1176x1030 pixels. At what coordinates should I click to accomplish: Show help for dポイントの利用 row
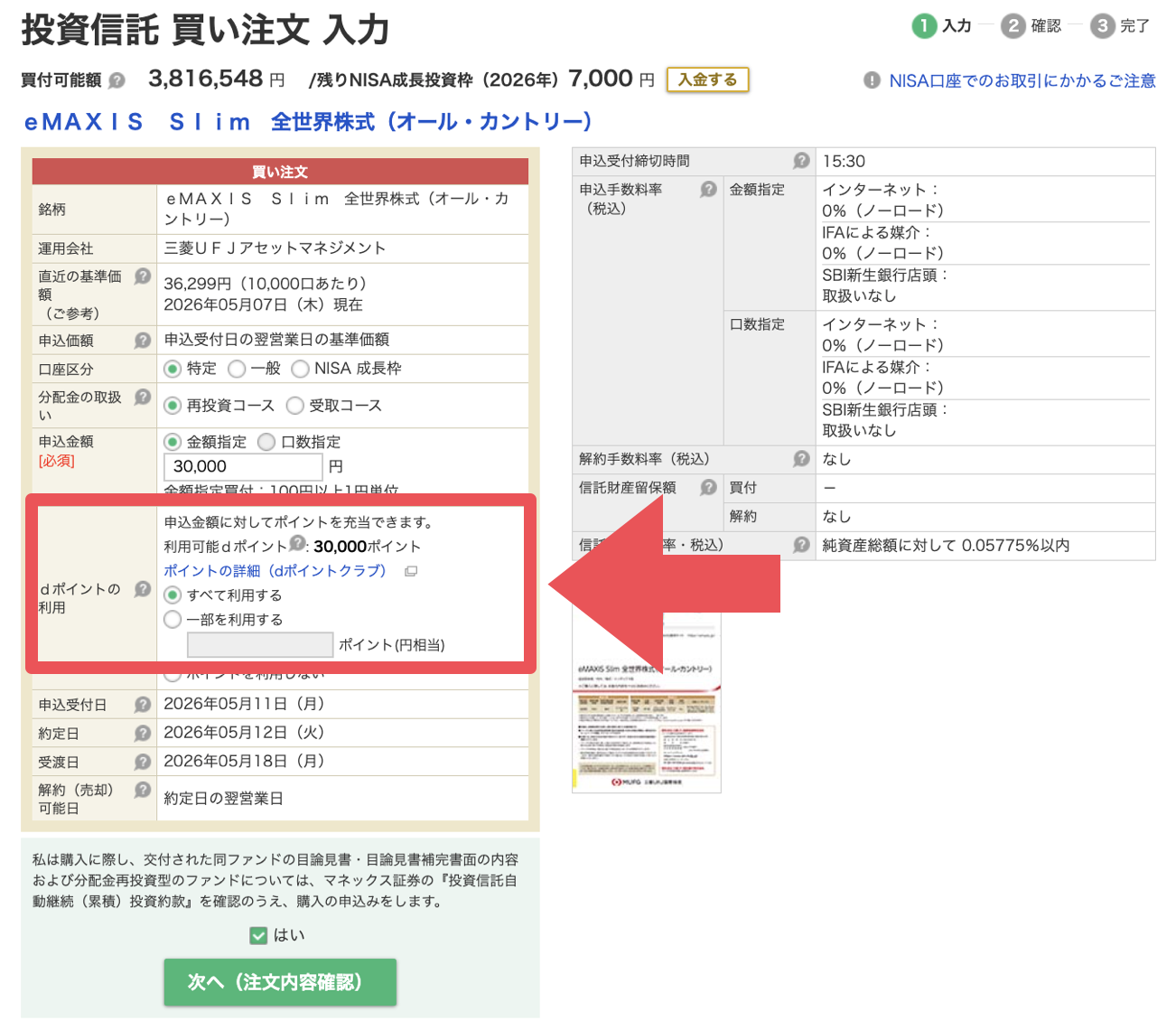142,589
